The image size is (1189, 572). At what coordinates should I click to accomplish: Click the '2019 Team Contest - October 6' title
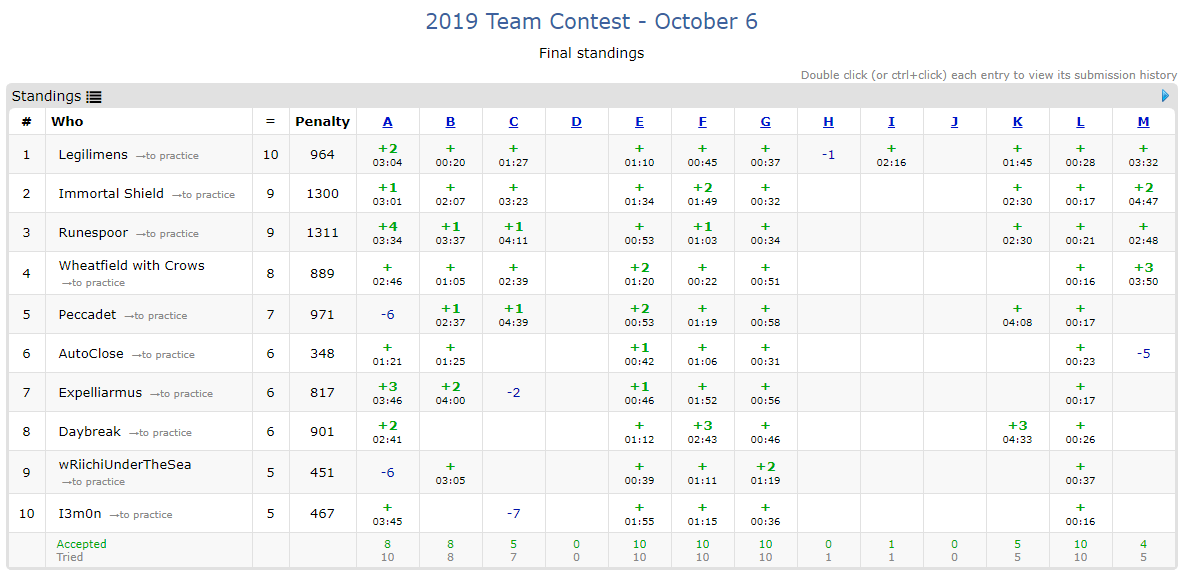point(591,21)
